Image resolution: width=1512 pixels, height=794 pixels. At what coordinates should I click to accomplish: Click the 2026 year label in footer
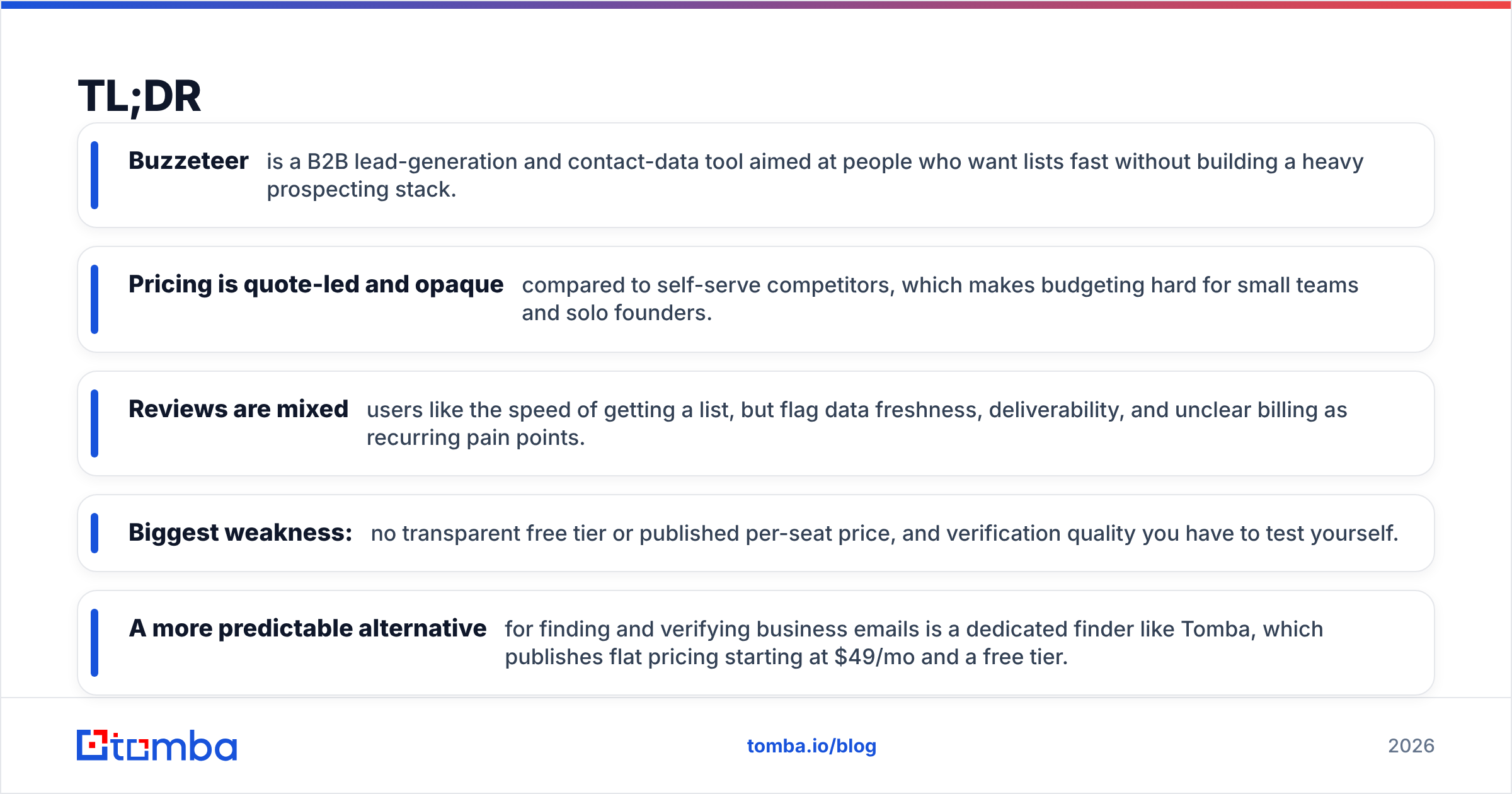tap(1411, 746)
